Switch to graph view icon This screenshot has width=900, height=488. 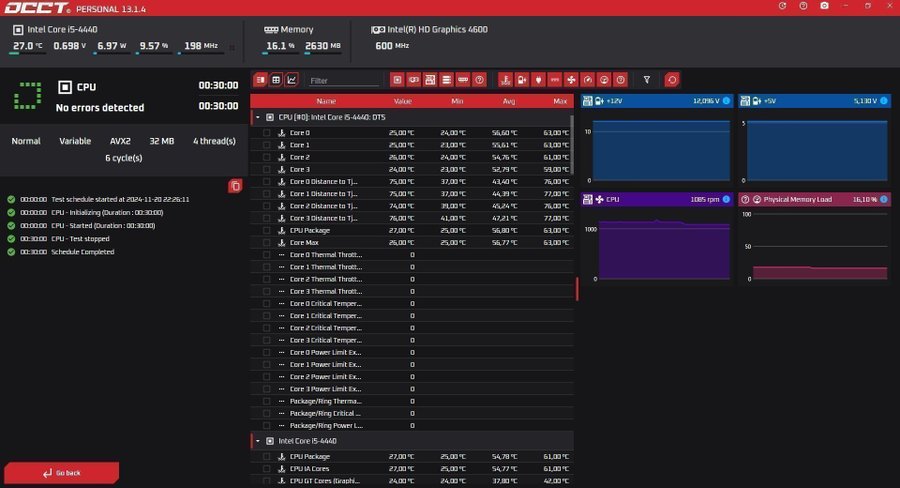click(292, 80)
